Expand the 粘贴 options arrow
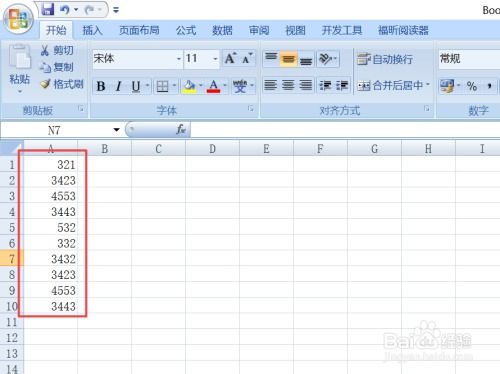500x374 pixels. 19,91
